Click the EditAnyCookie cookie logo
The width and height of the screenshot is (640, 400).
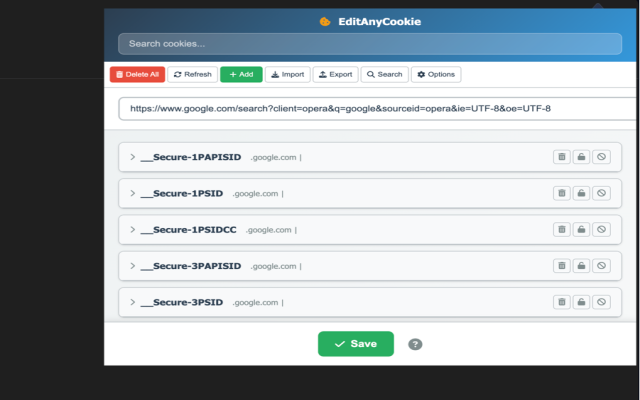325,22
